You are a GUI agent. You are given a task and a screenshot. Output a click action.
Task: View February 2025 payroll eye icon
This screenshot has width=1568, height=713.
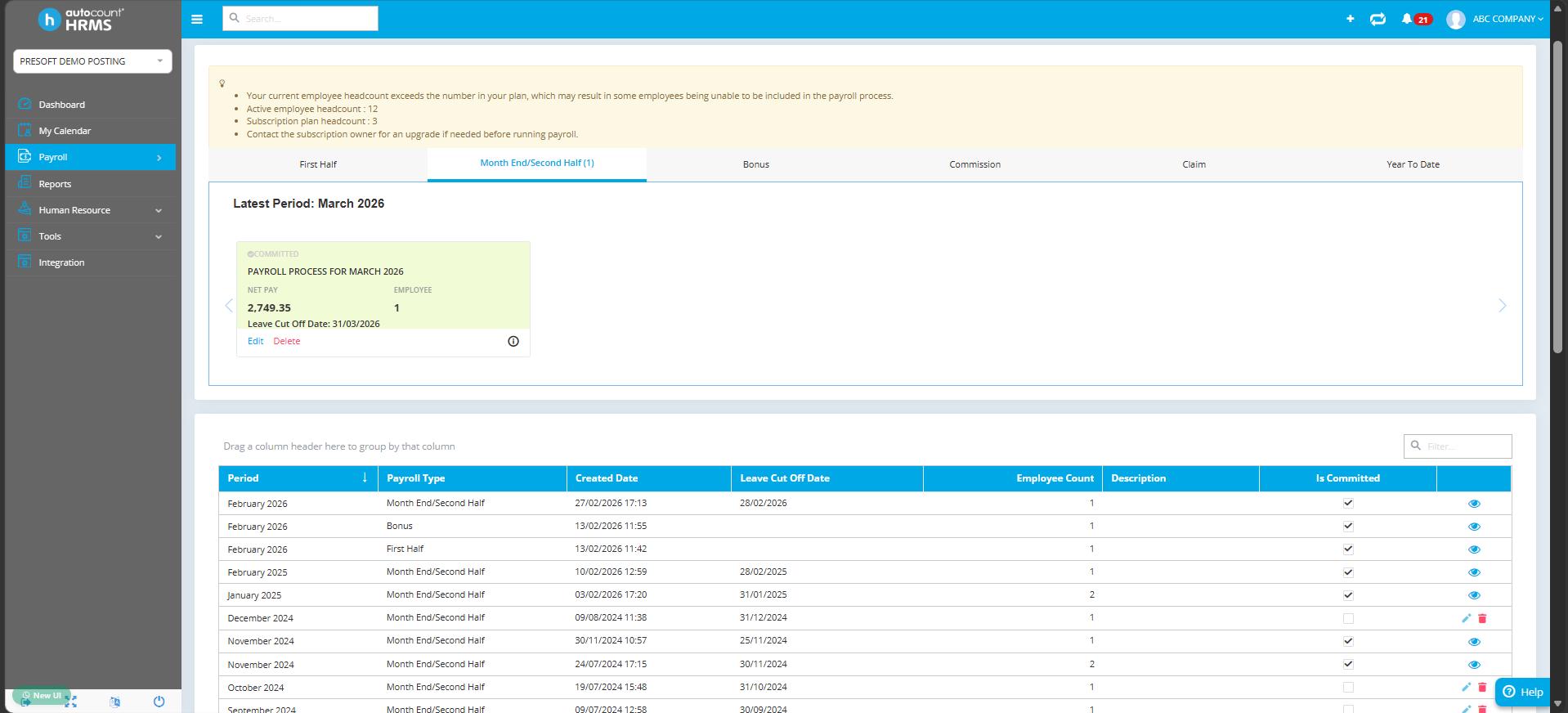(x=1474, y=572)
